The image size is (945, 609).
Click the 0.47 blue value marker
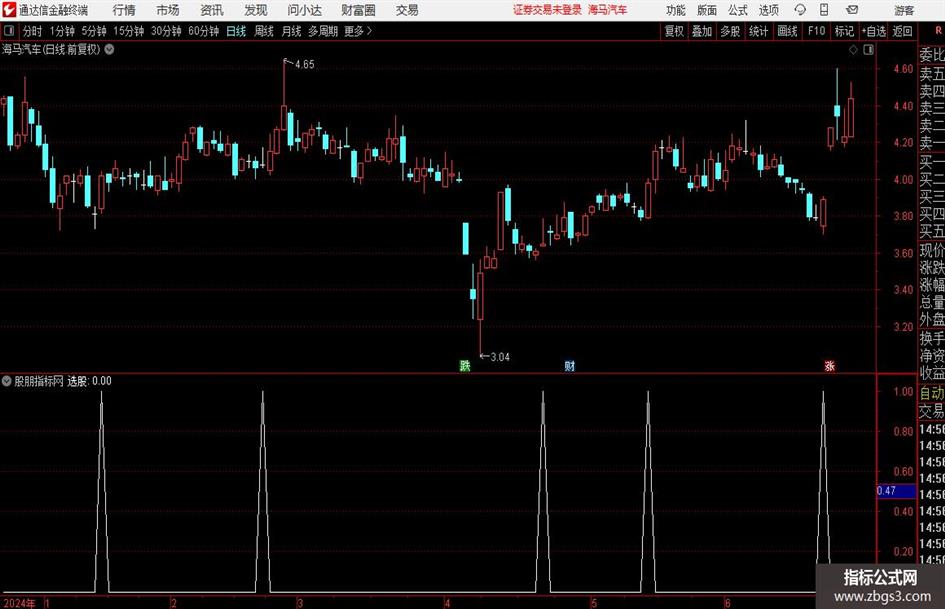click(896, 491)
